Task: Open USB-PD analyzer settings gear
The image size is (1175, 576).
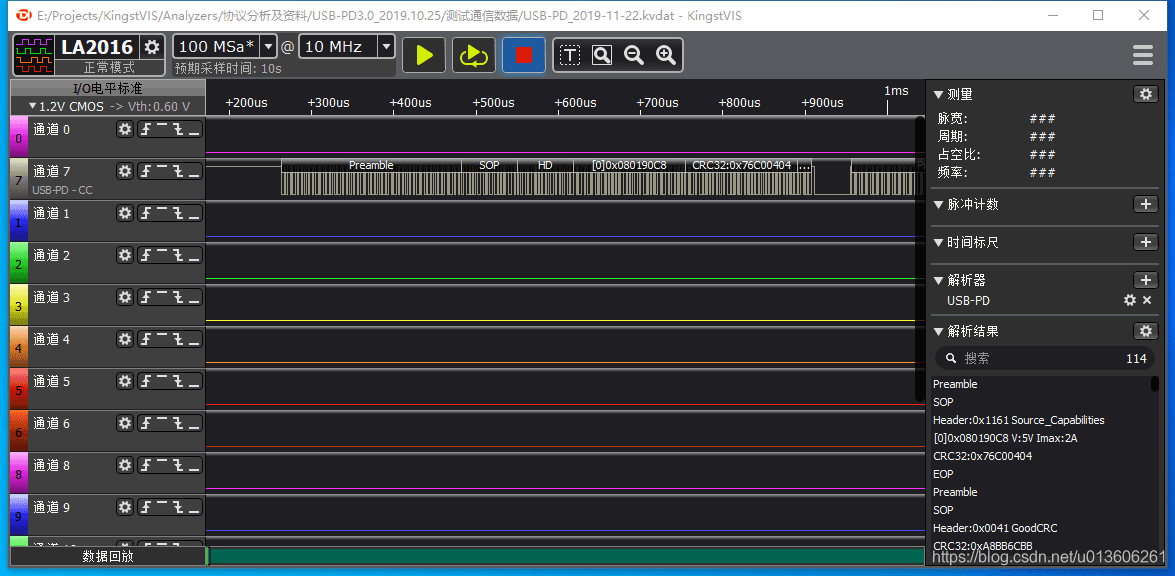Action: pyautogui.click(x=1129, y=300)
